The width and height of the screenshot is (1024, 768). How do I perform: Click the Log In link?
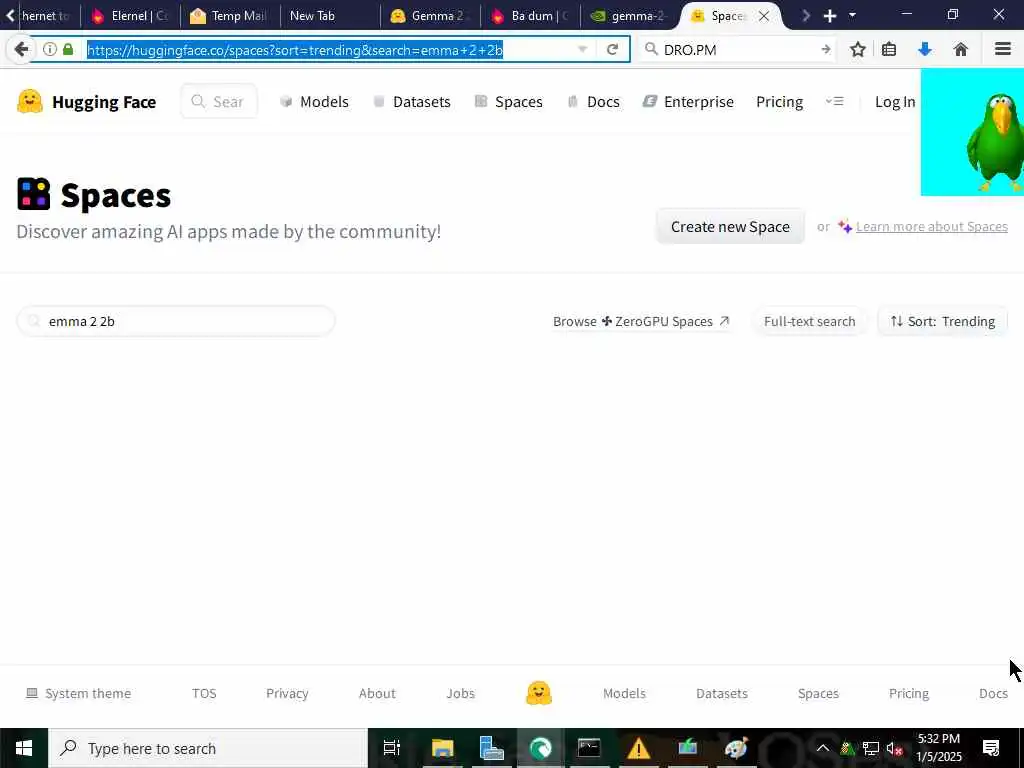coord(895,102)
